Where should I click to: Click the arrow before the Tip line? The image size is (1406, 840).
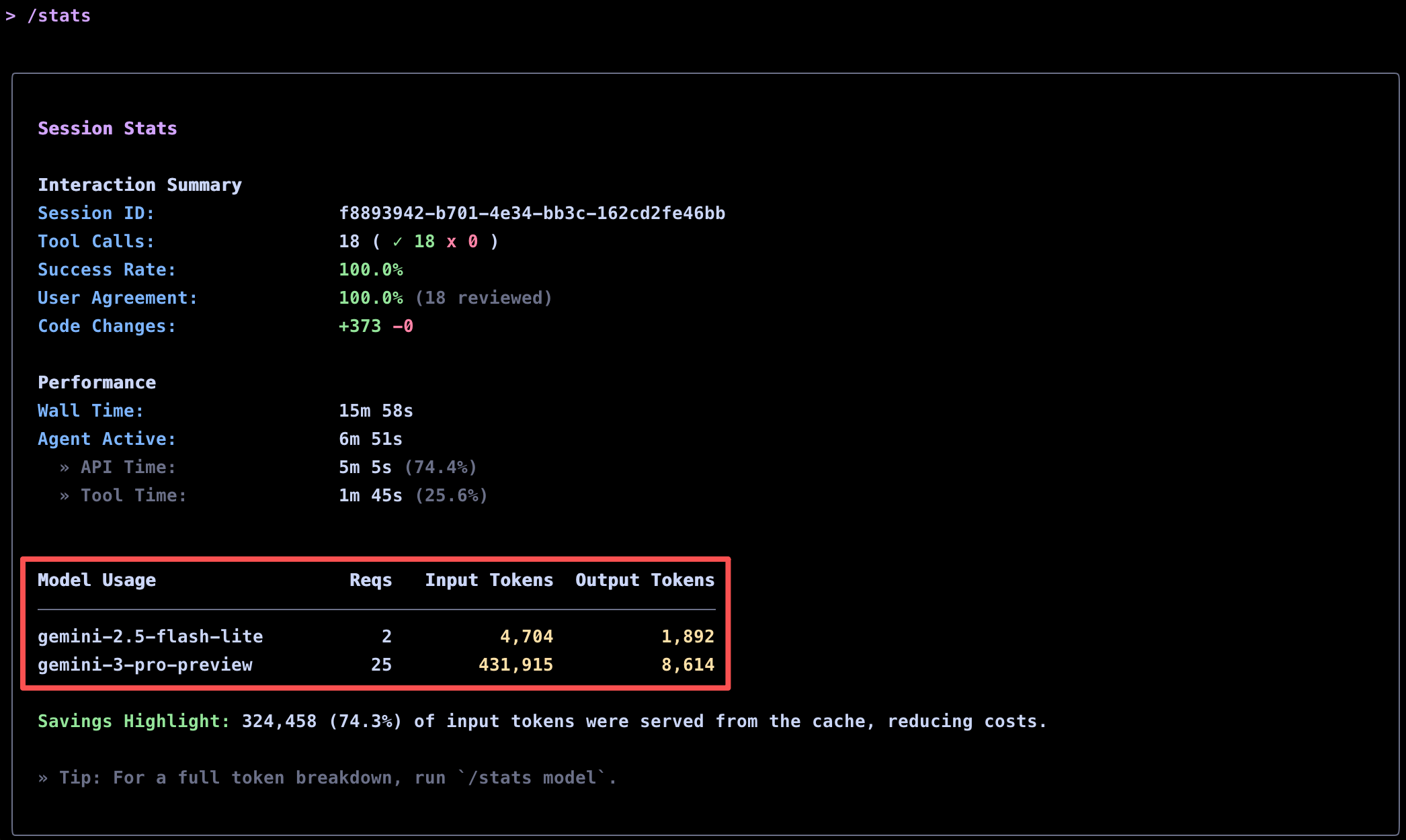[x=43, y=778]
